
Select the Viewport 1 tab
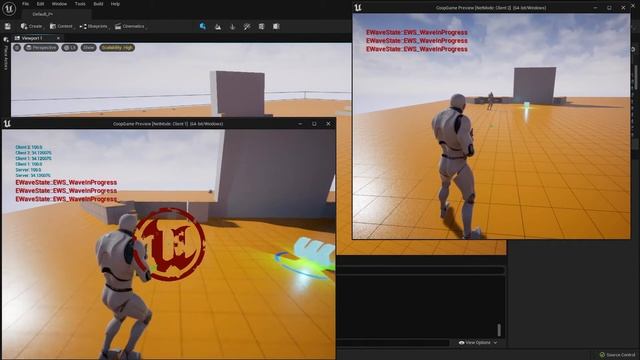tap(32, 38)
